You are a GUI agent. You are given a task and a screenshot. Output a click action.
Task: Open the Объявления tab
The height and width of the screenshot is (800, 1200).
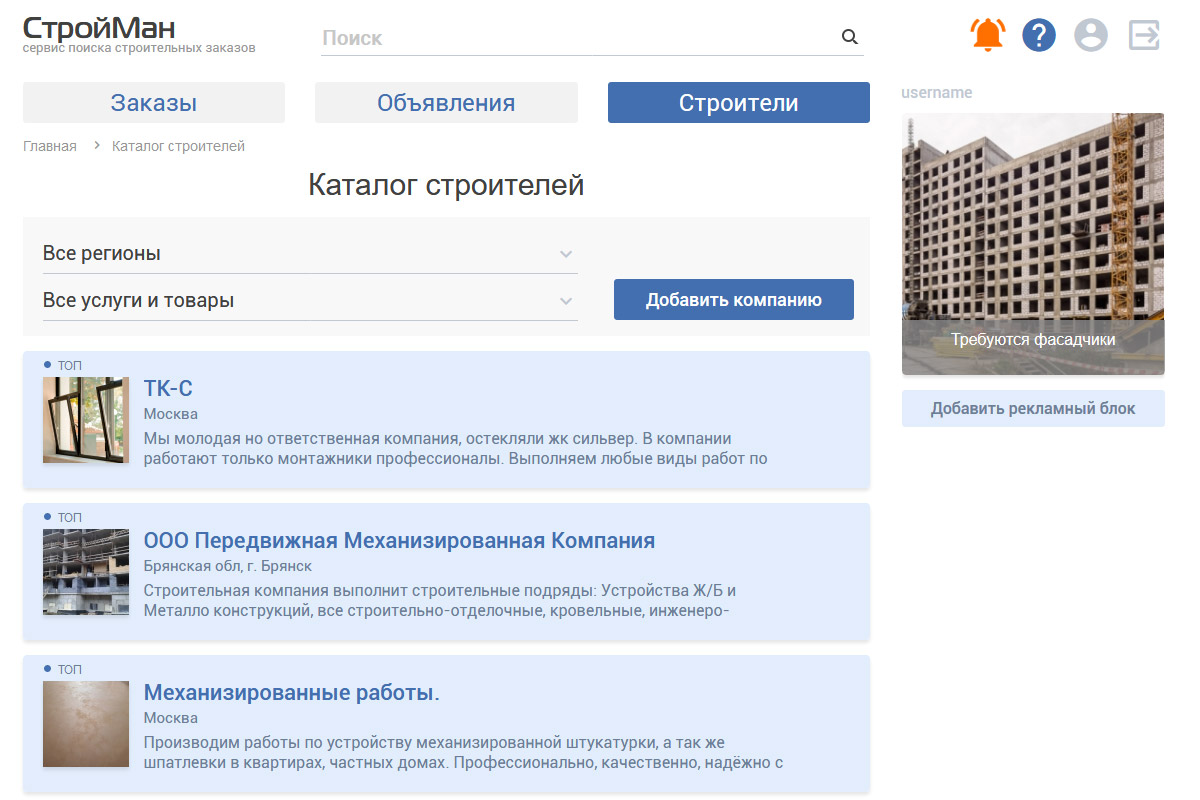(x=446, y=103)
